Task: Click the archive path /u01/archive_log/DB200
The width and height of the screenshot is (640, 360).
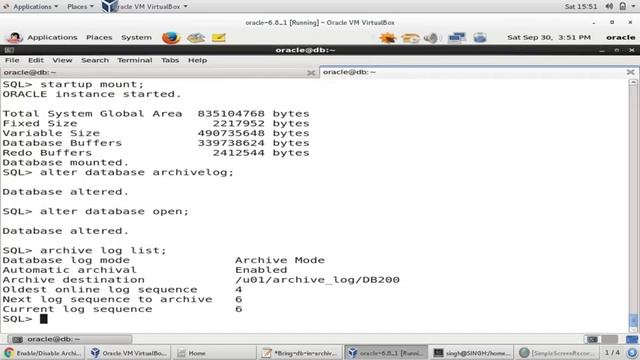Action: tap(317, 280)
